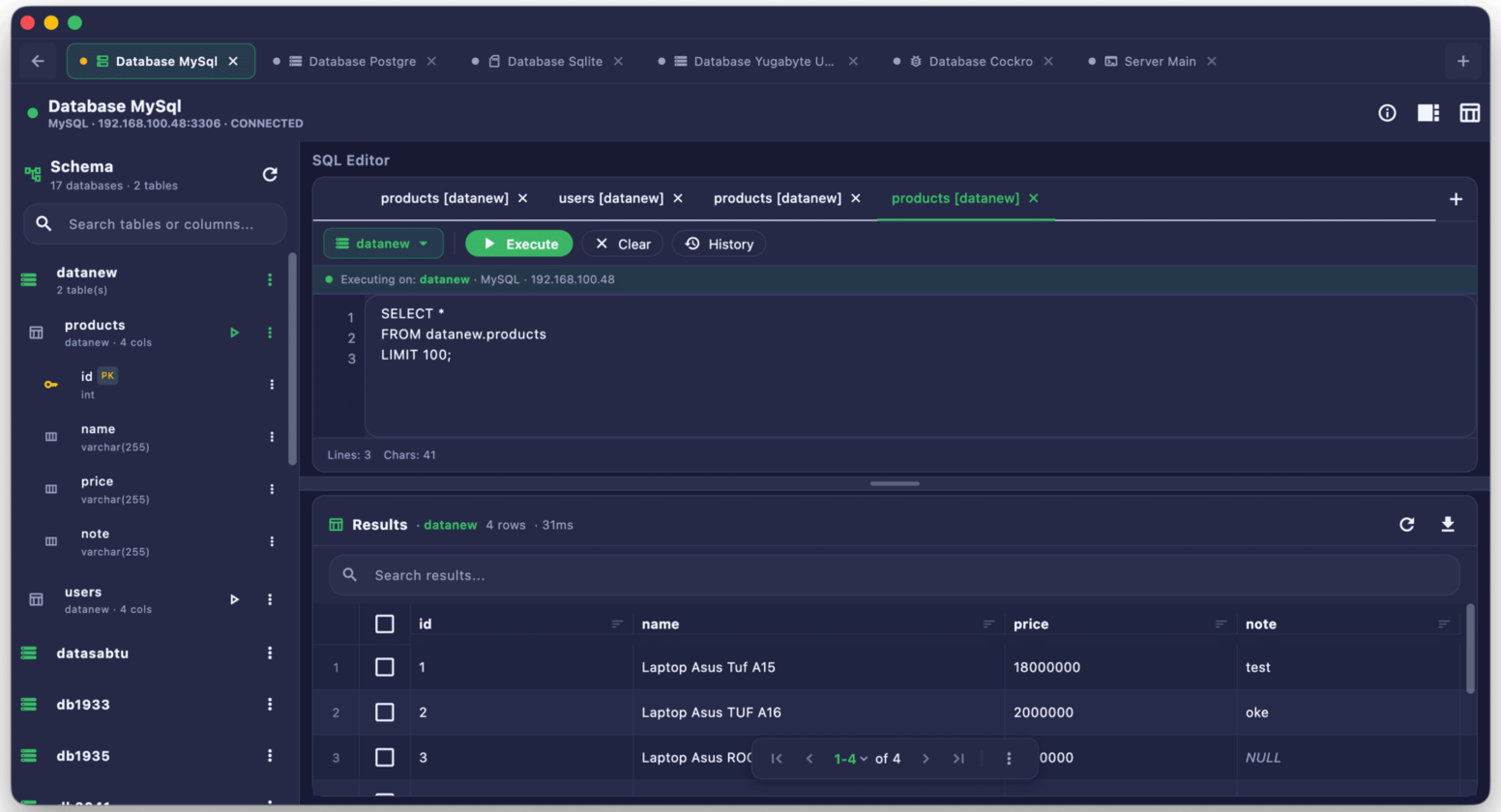
Task: Switch to Database Sqlite tab
Action: coord(545,61)
